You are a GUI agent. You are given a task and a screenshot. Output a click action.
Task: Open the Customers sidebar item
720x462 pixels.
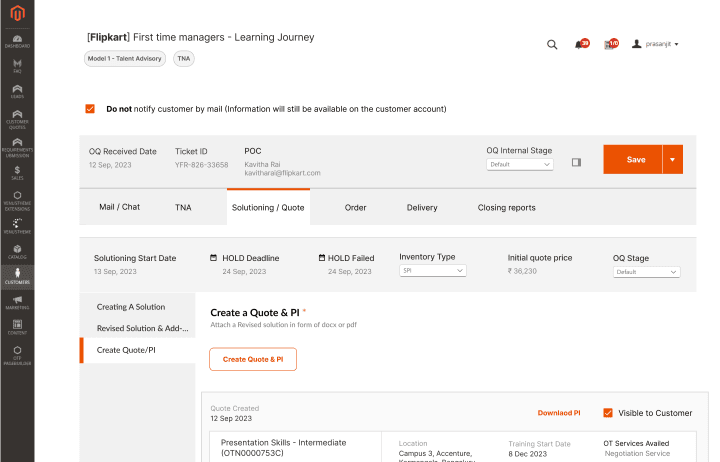(x=17, y=276)
